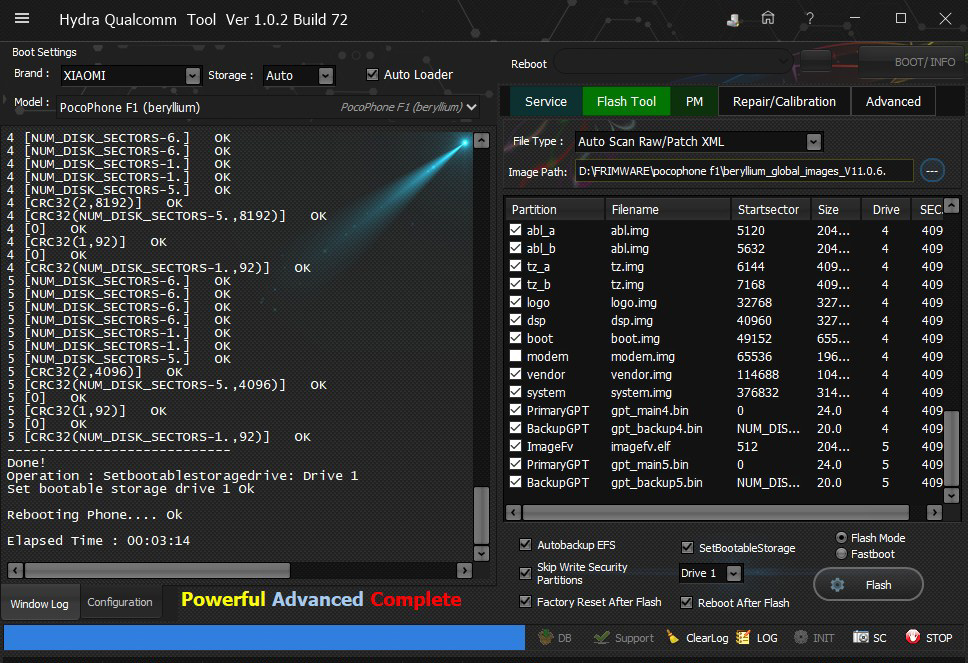Click the BOOT/ INFO button

click(912, 62)
